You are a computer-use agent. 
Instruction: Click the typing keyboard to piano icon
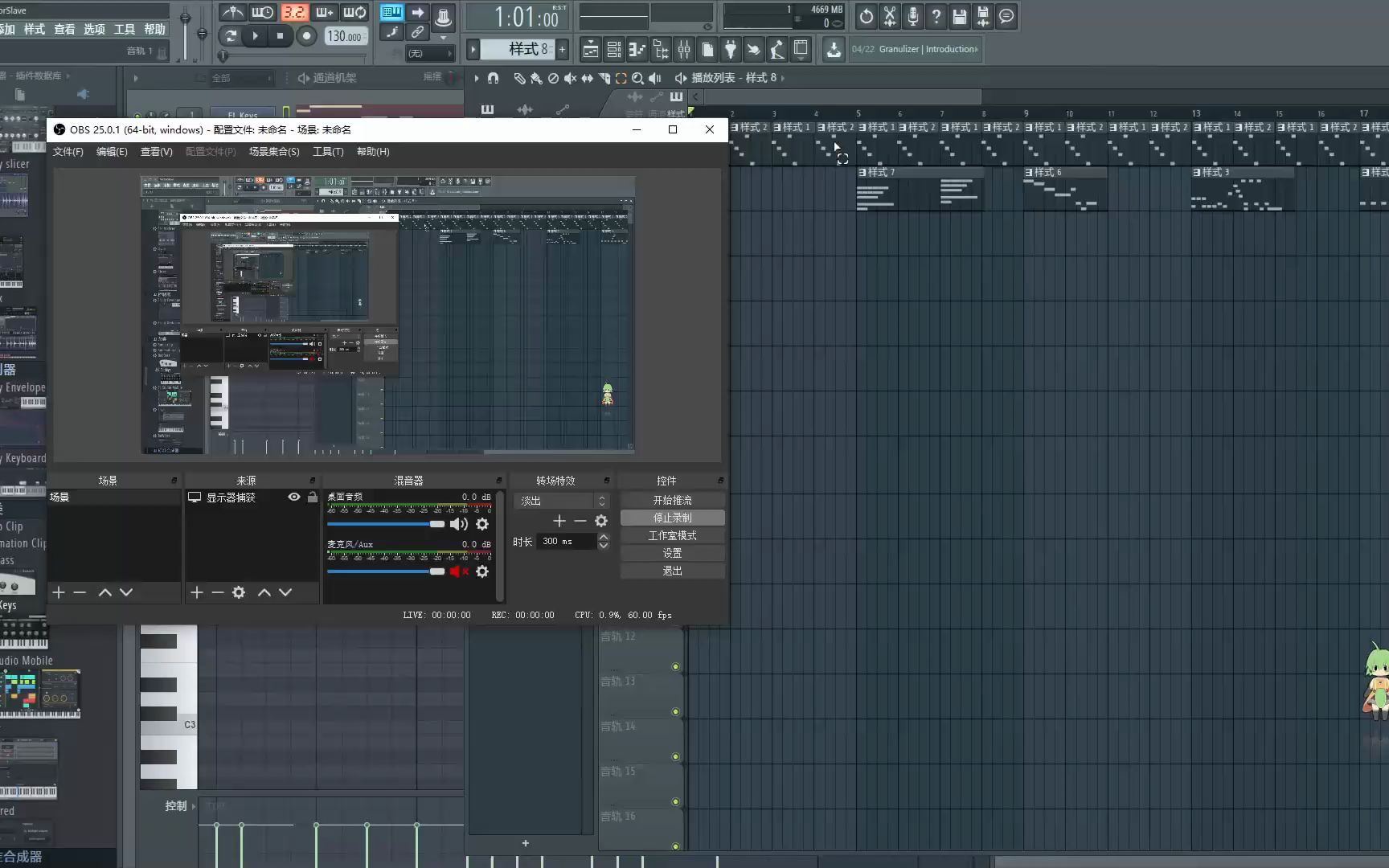coord(391,12)
